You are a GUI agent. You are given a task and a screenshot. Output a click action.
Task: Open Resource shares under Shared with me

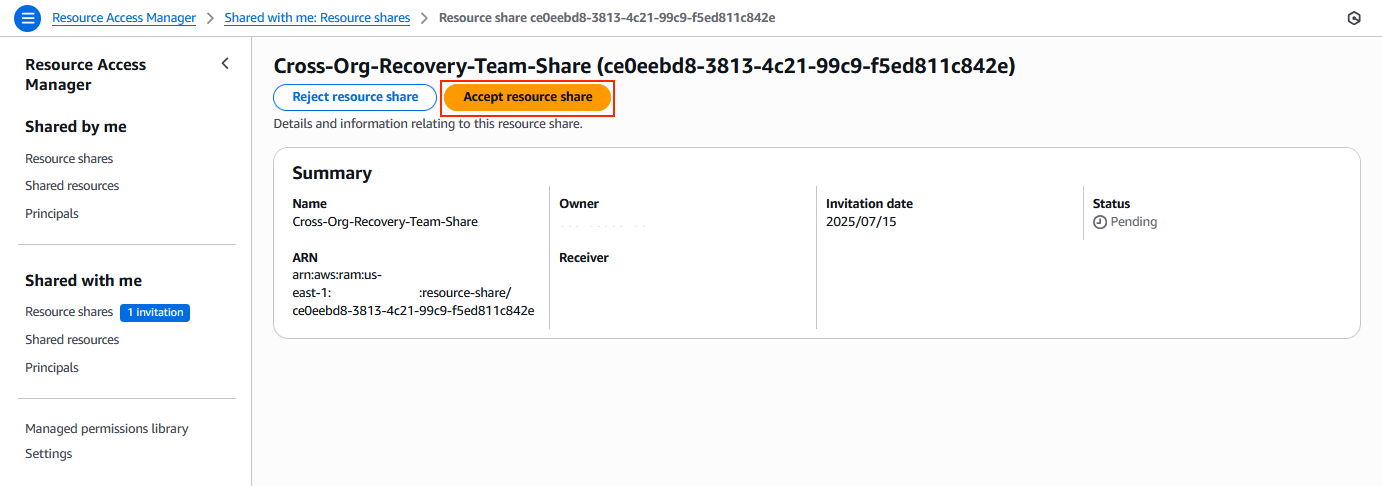click(x=69, y=312)
